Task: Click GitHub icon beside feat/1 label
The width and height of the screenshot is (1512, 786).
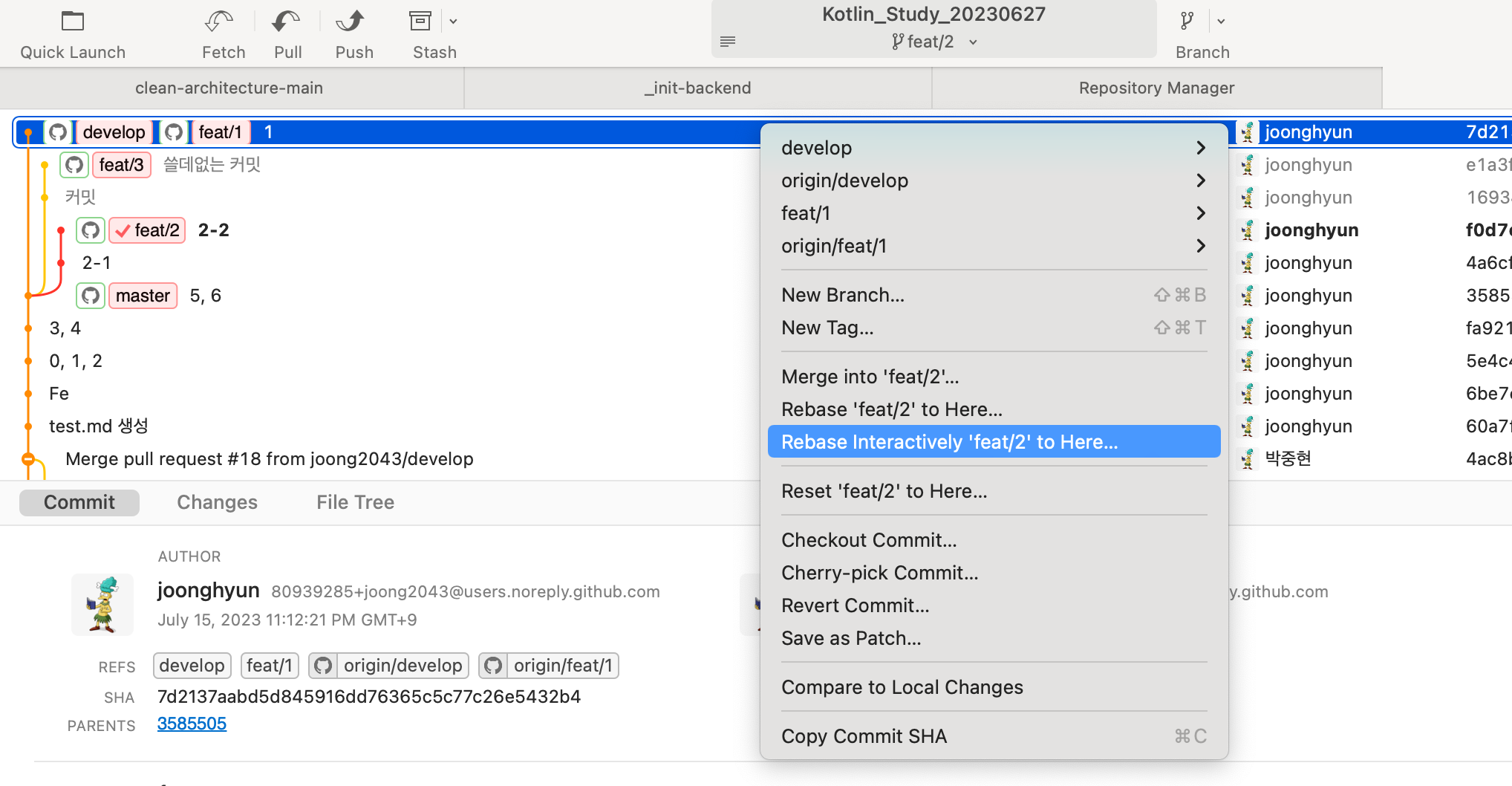Action: pos(174,132)
